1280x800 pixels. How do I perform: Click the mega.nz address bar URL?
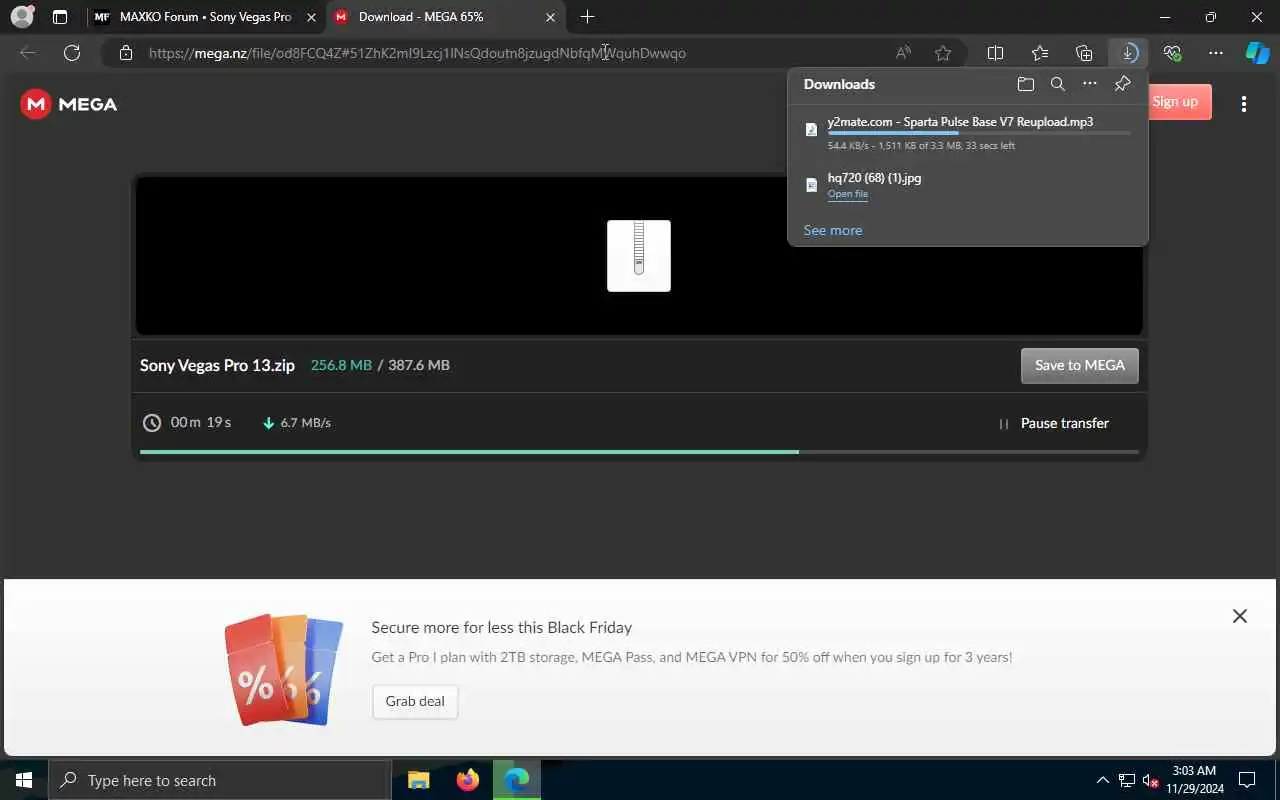[417, 53]
